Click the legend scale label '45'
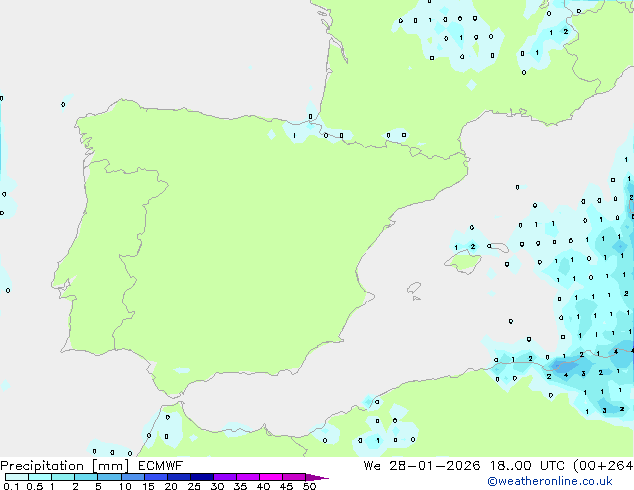The height and width of the screenshot is (490, 634). pos(286,486)
